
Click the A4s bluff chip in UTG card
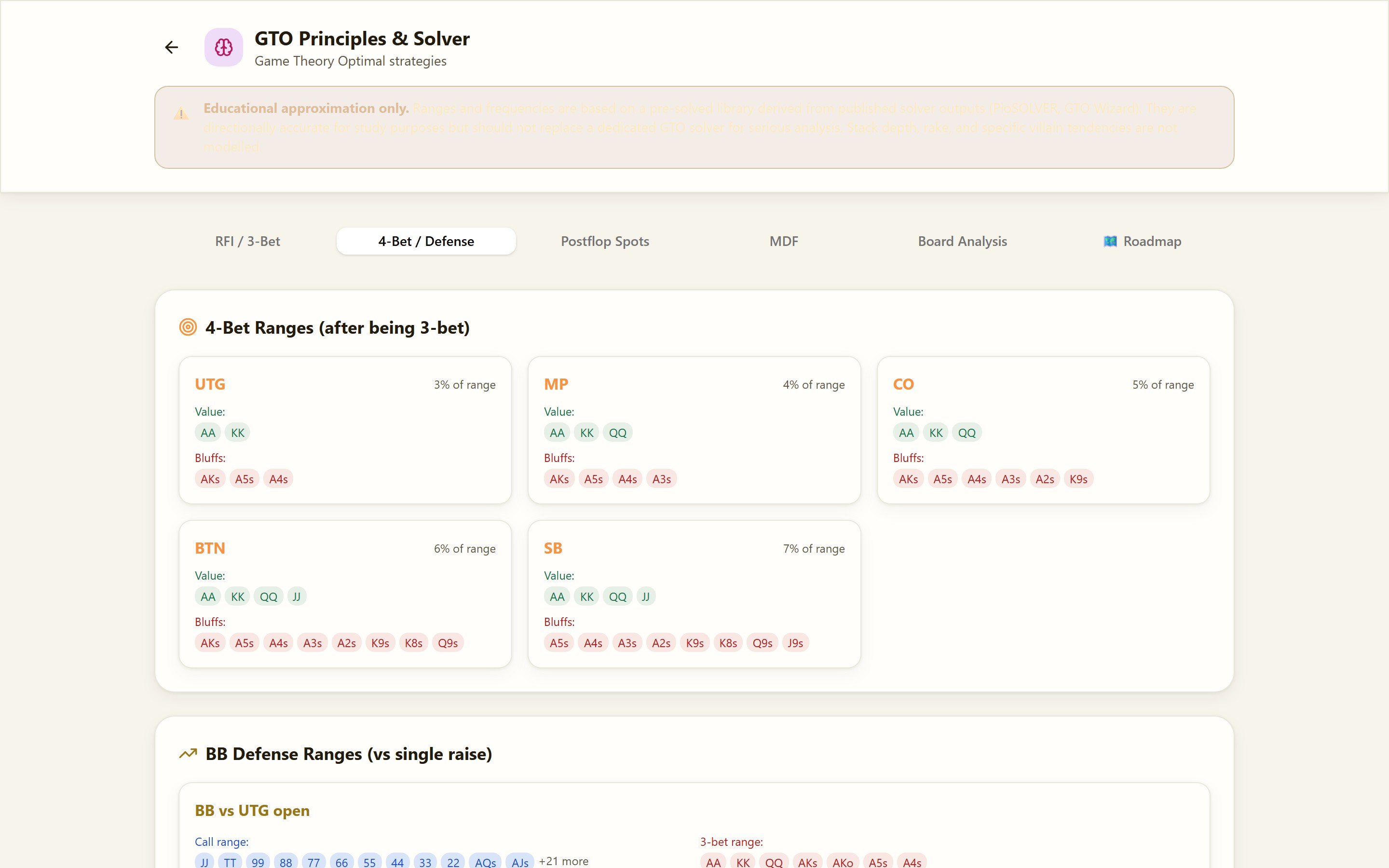[278, 479]
